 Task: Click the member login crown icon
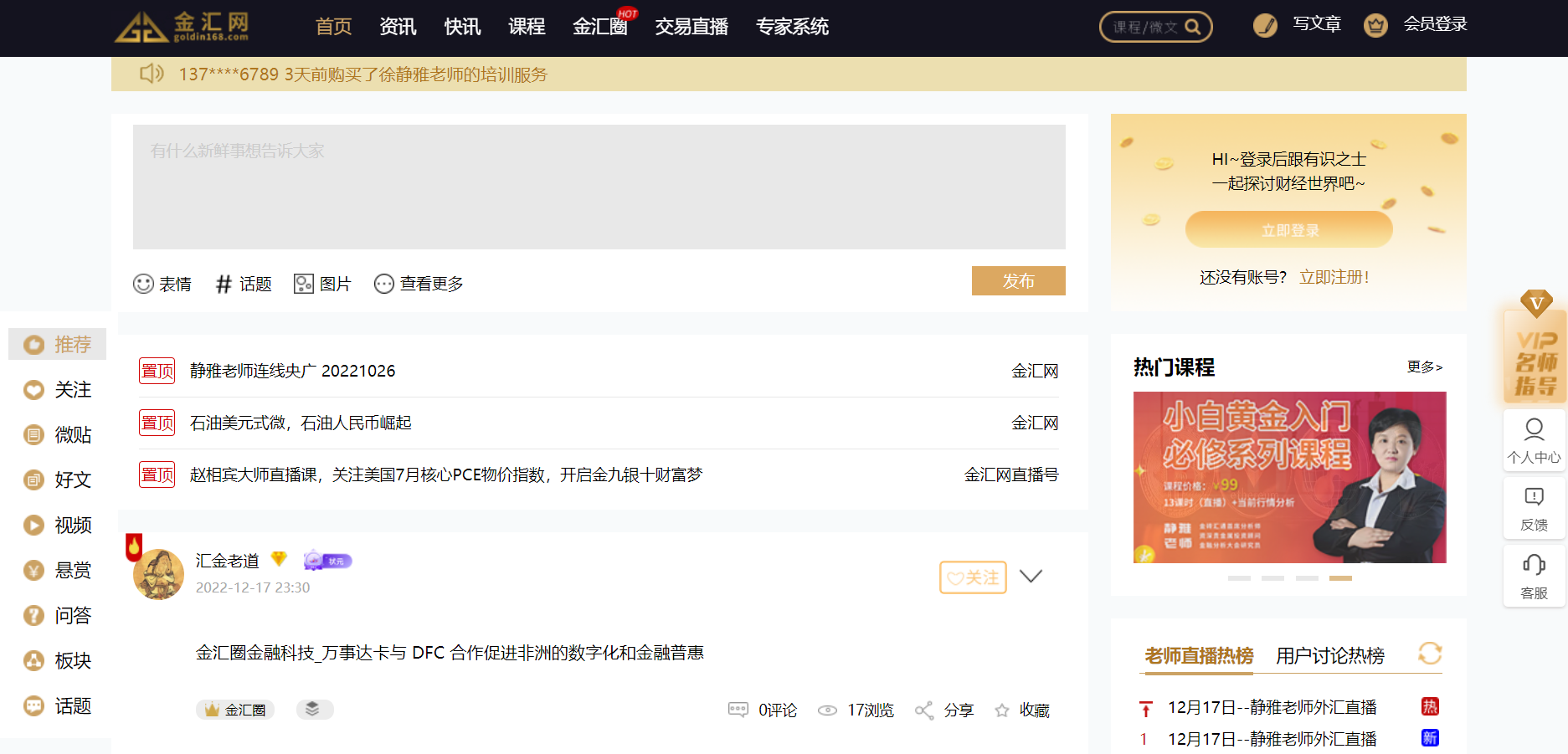[1375, 26]
